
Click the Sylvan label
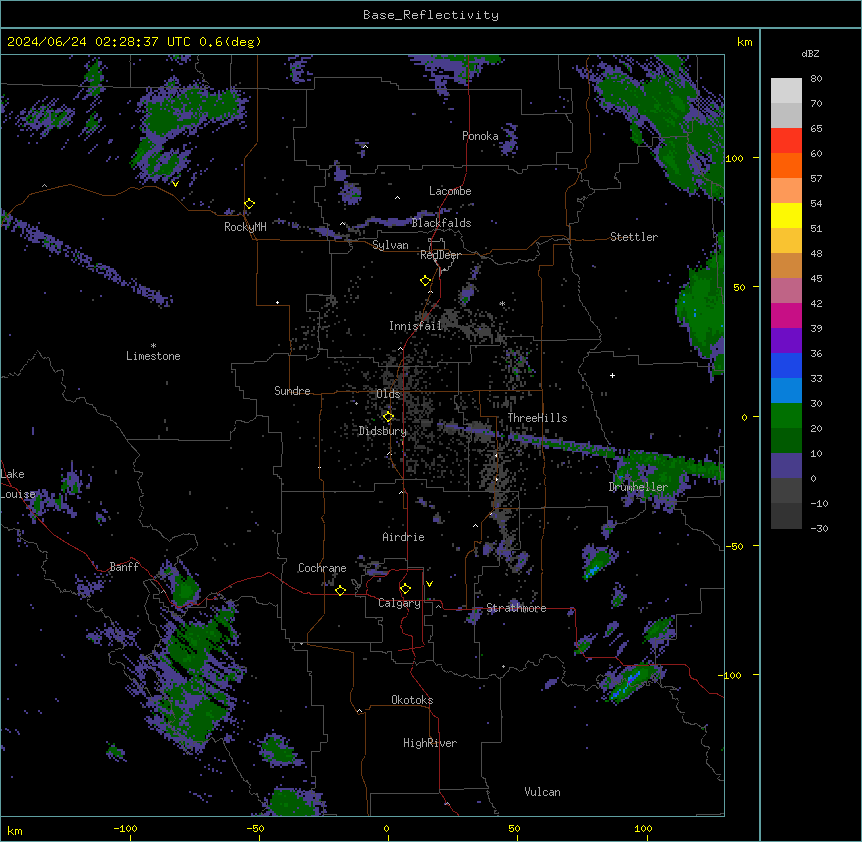[x=390, y=245]
